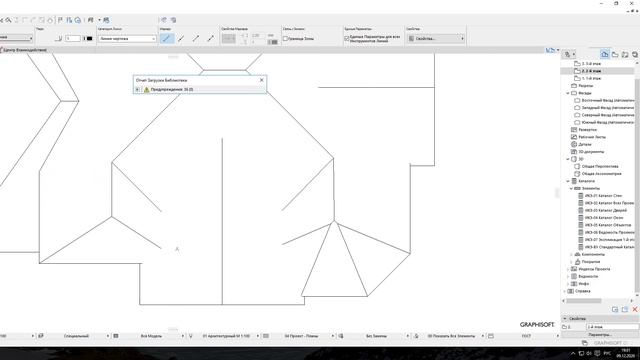This screenshot has height=360, width=640.
Task: Open the Project Map navigator tab
Action: [604, 54]
